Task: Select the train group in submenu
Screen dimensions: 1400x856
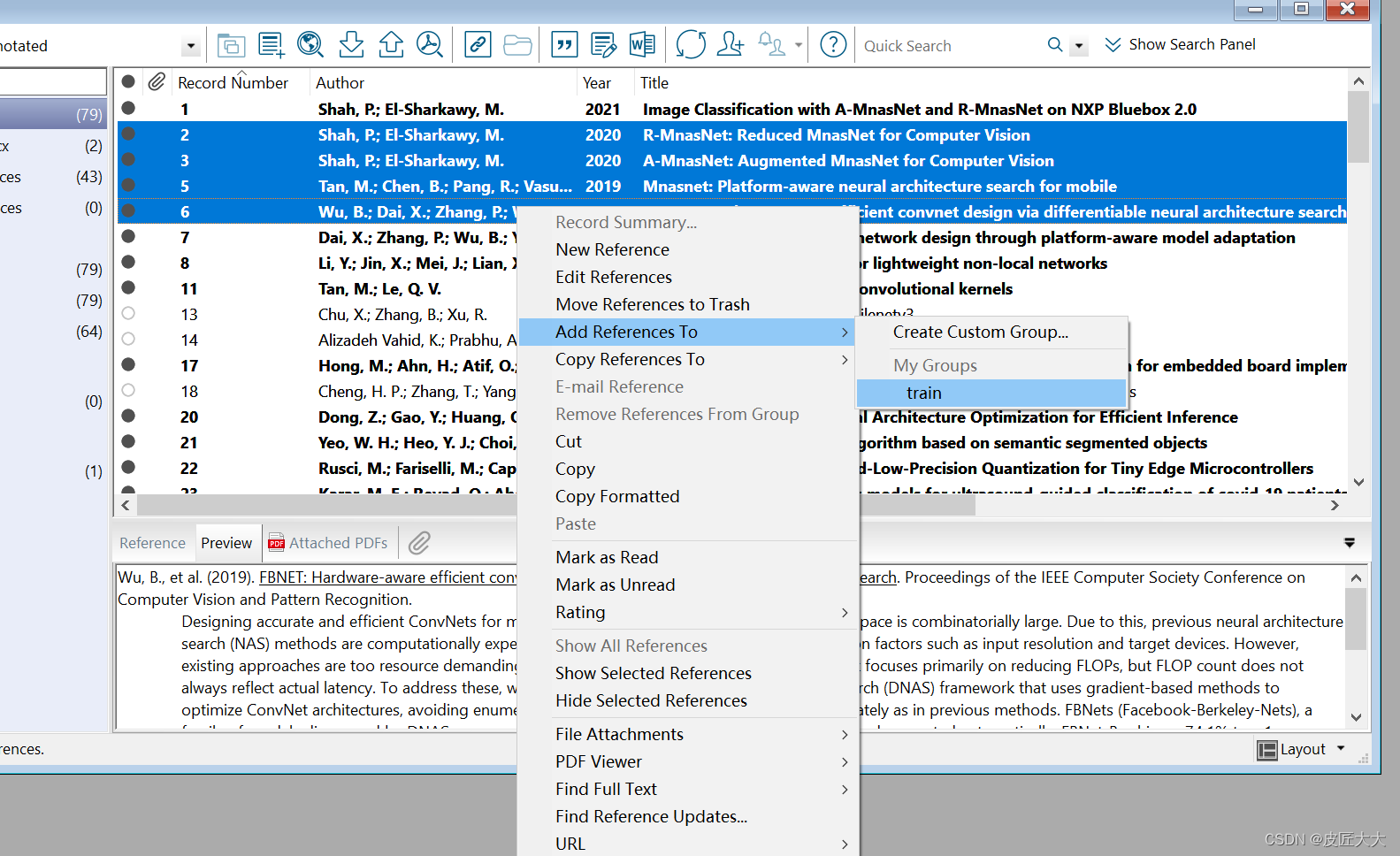Action: pyautogui.click(x=991, y=393)
